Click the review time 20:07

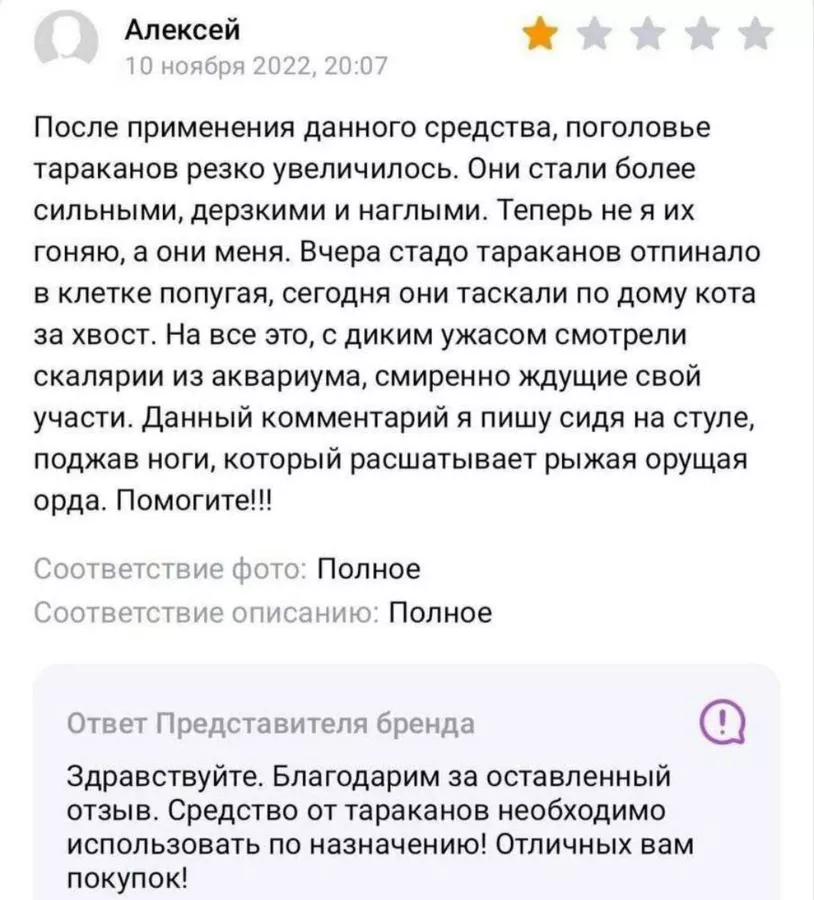tap(356, 67)
